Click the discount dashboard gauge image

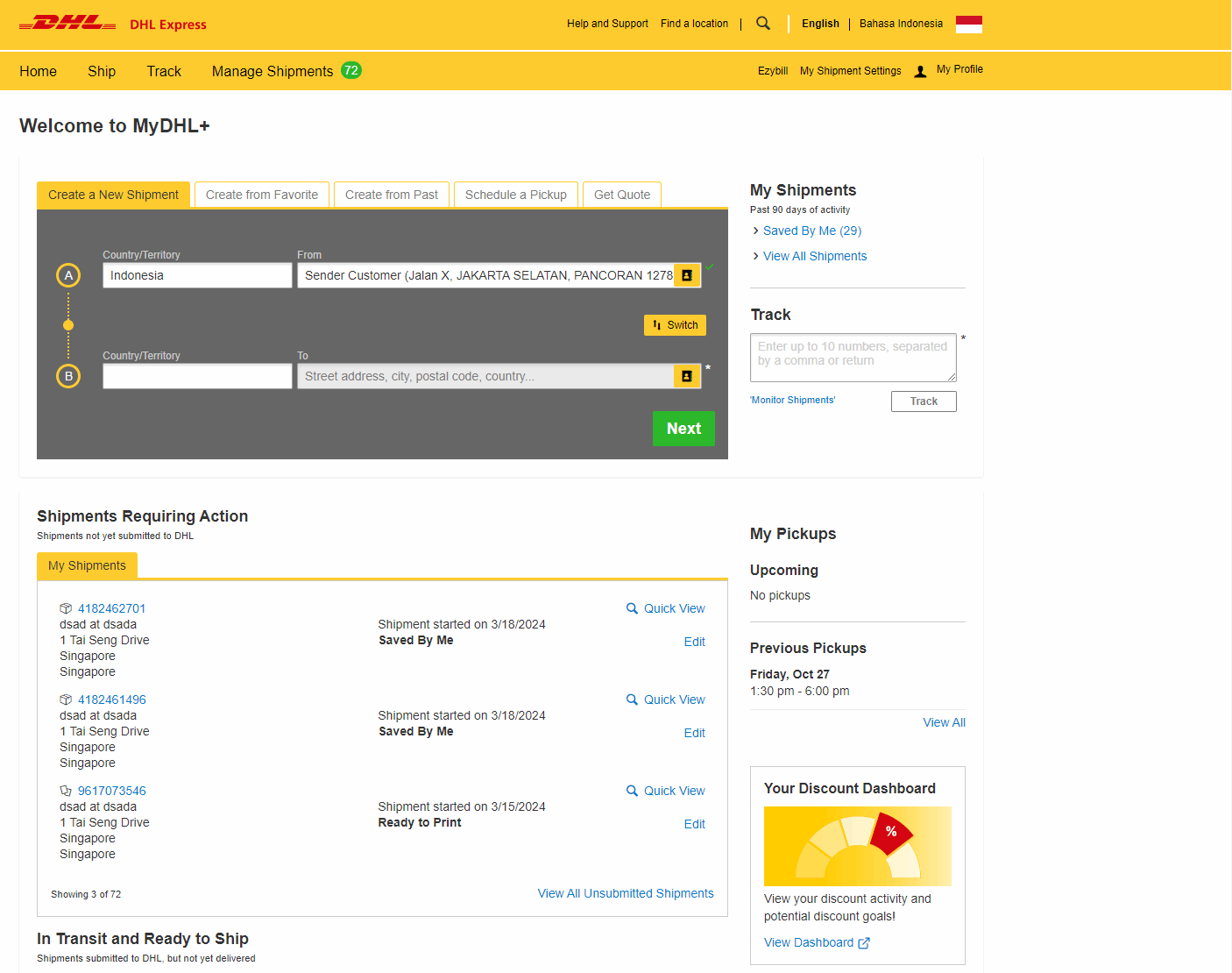tap(858, 846)
